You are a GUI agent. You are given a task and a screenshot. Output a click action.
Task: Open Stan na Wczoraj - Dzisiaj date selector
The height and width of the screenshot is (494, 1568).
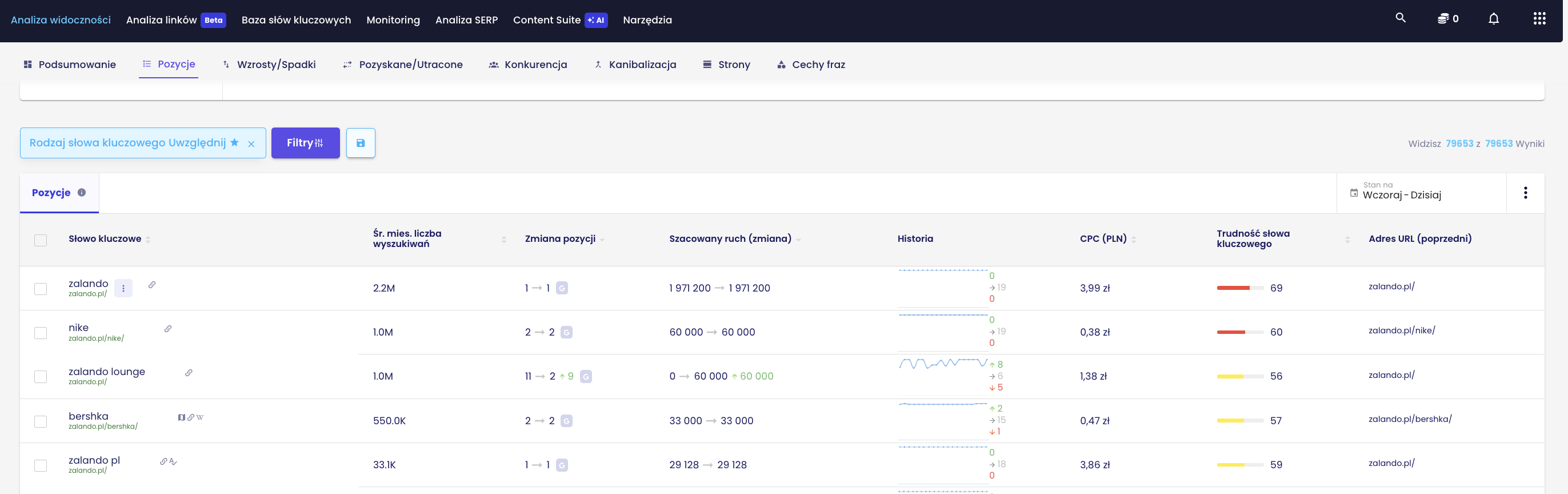[1421, 193]
